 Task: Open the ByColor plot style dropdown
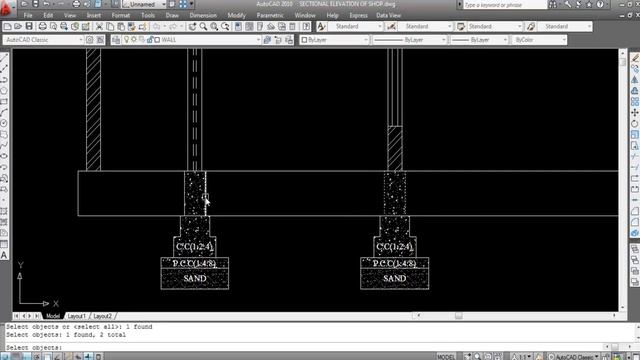[539, 40]
